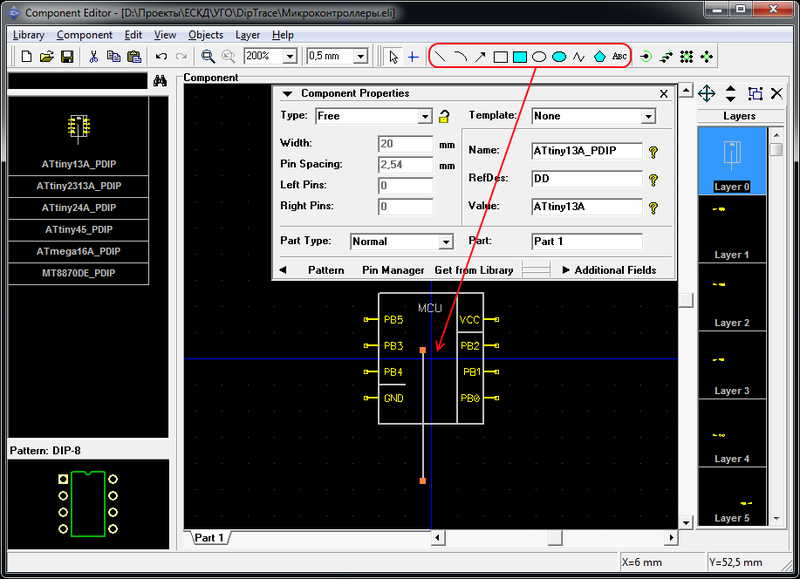Select the unfilled Ellipse tool
The height and width of the screenshot is (579, 800).
pos(539,57)
